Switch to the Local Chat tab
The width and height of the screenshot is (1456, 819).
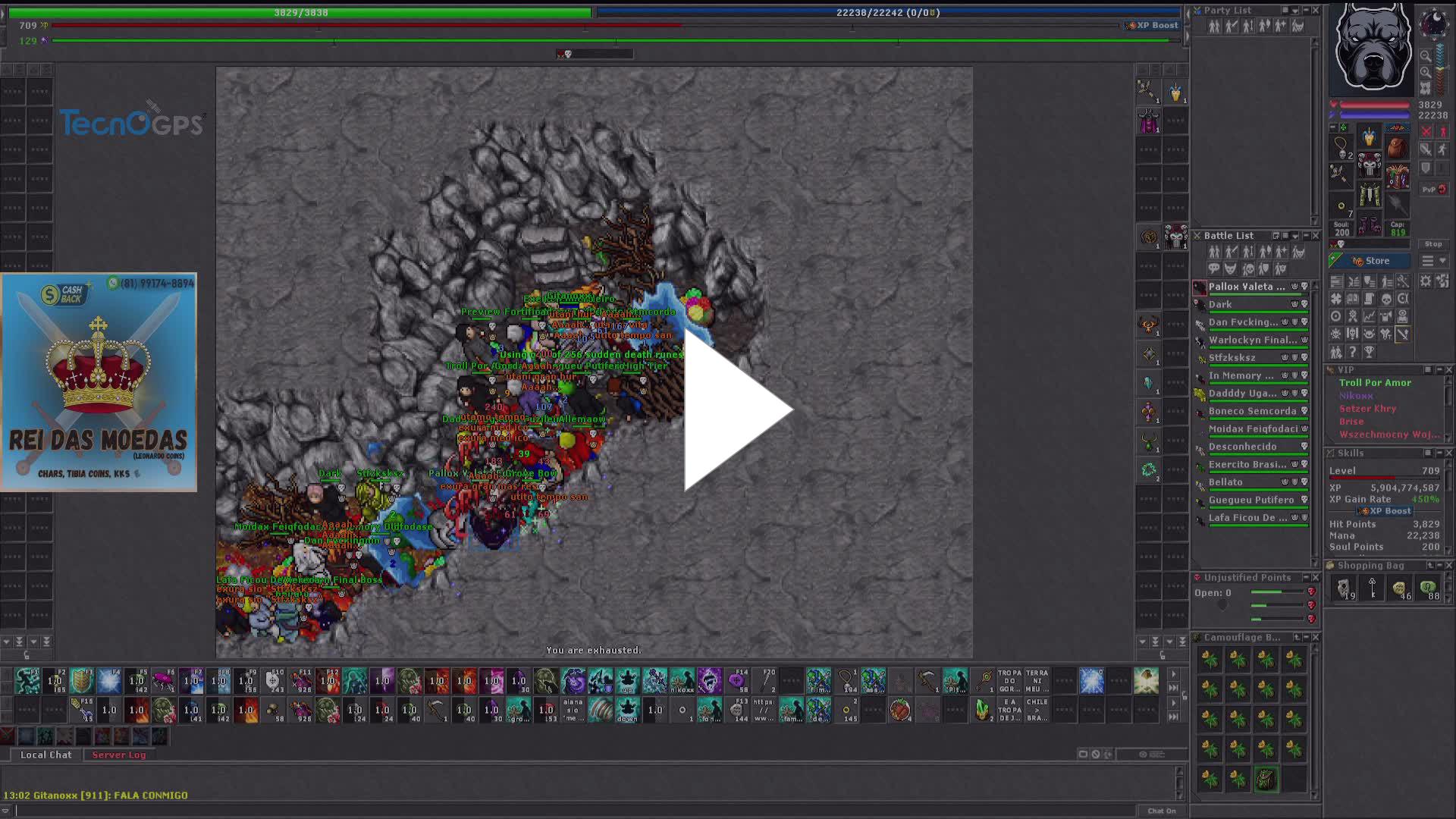pyautogui.click(x=45, y=755)
